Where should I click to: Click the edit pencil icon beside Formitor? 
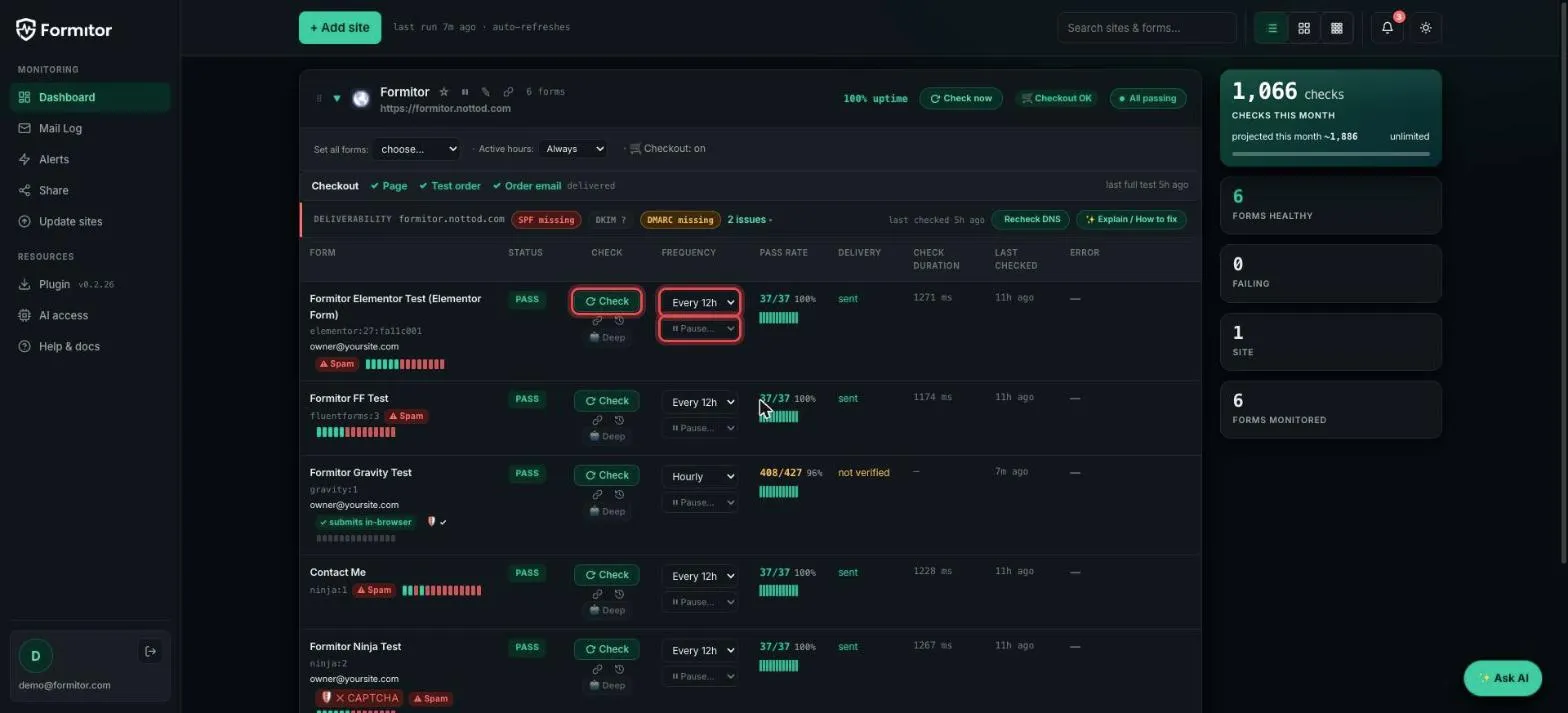486,92
